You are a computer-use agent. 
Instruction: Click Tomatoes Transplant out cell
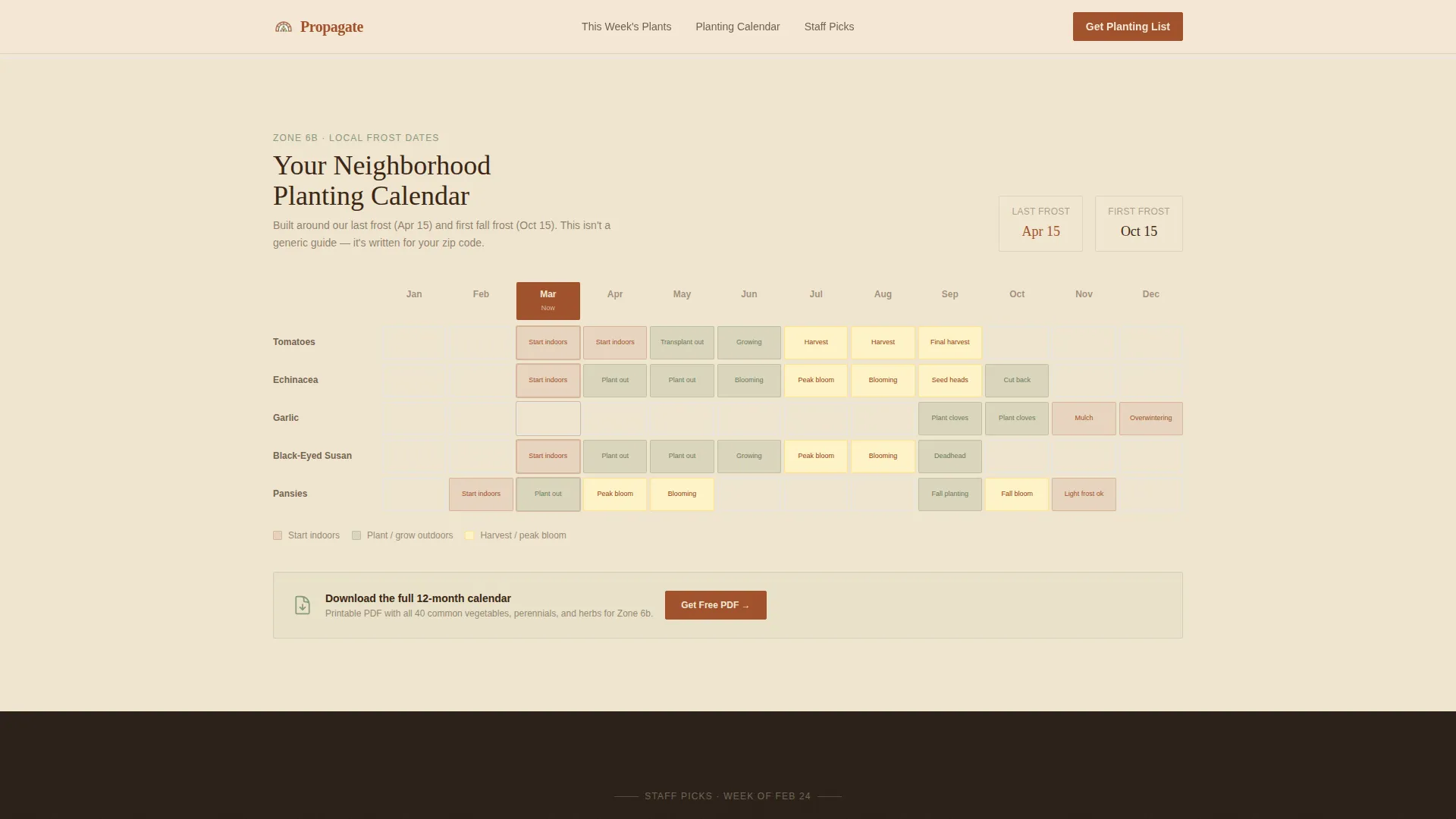pos(682,343)
